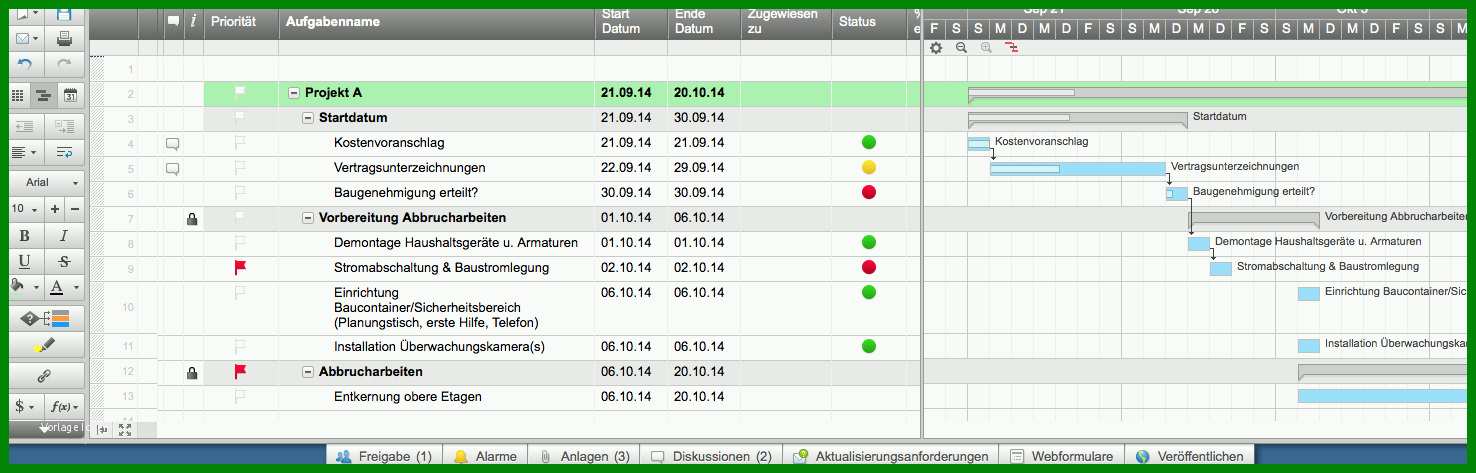Outdent the selected row
Screen dimensions: 1476x473
coord(26,126)
